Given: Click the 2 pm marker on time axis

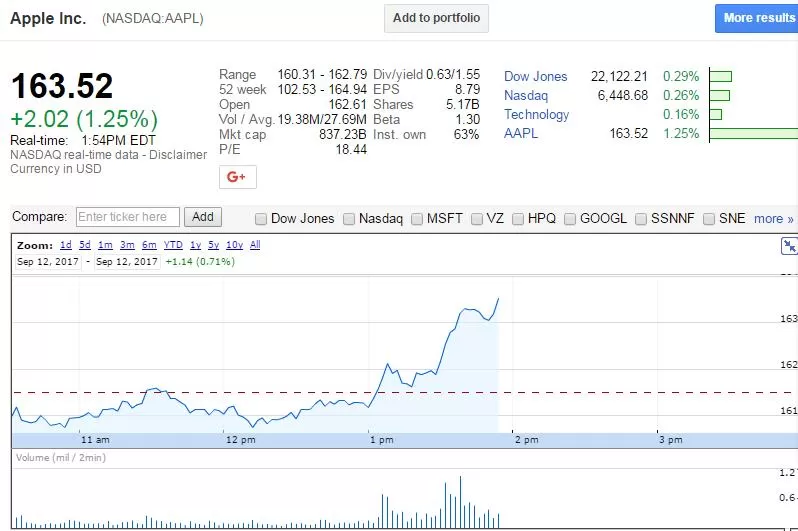Looking at the screenshot, I should click(x=527, y=440).
